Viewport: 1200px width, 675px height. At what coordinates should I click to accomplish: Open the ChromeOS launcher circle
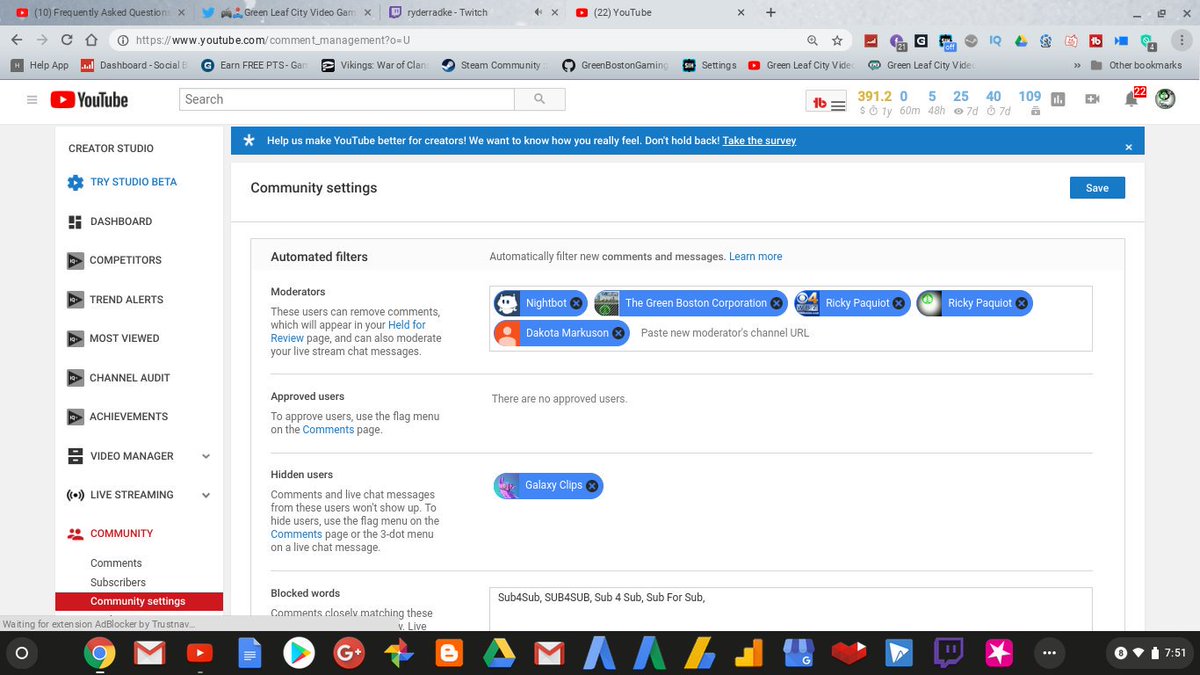point(22,653)
